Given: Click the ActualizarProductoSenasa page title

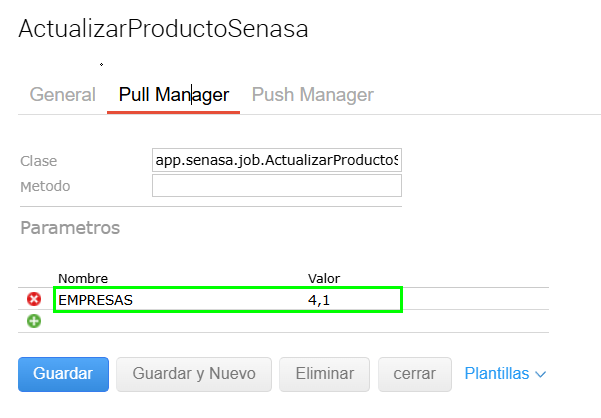Looking at the screenshot, I should pyautogui.click(x=163, y=29).
